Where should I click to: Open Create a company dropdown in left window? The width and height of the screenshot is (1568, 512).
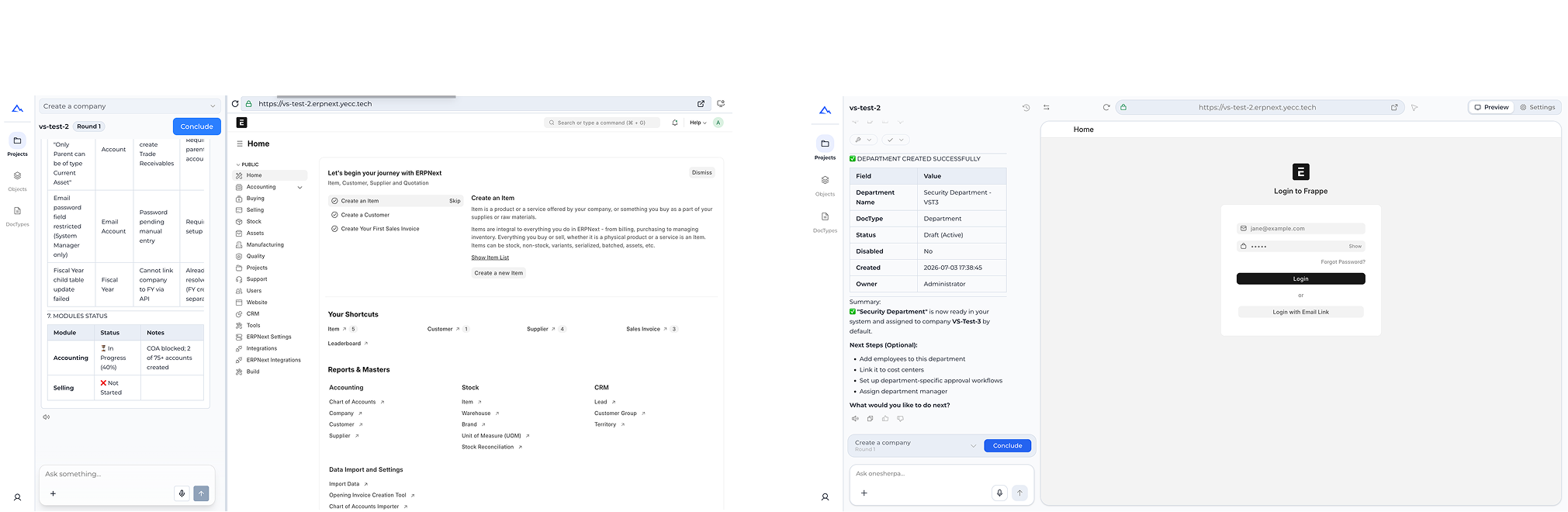point(130,106)
